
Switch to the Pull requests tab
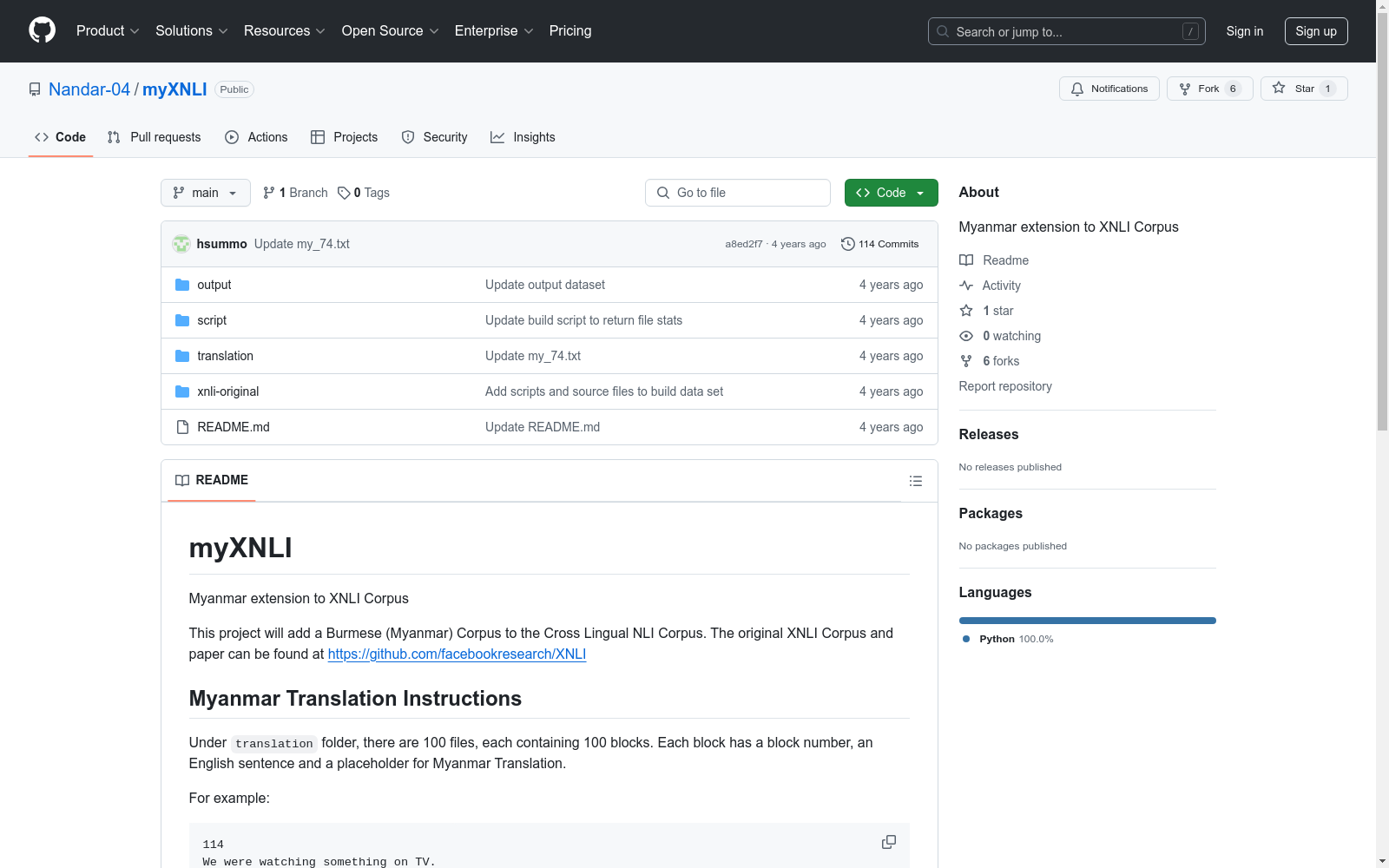pos(155,137)
